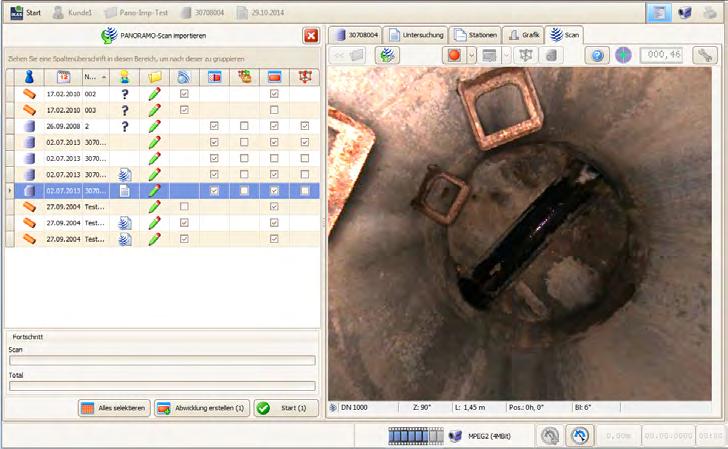
Task: Click the film strip indicator in status bar
Action: (x=416, y=436)
